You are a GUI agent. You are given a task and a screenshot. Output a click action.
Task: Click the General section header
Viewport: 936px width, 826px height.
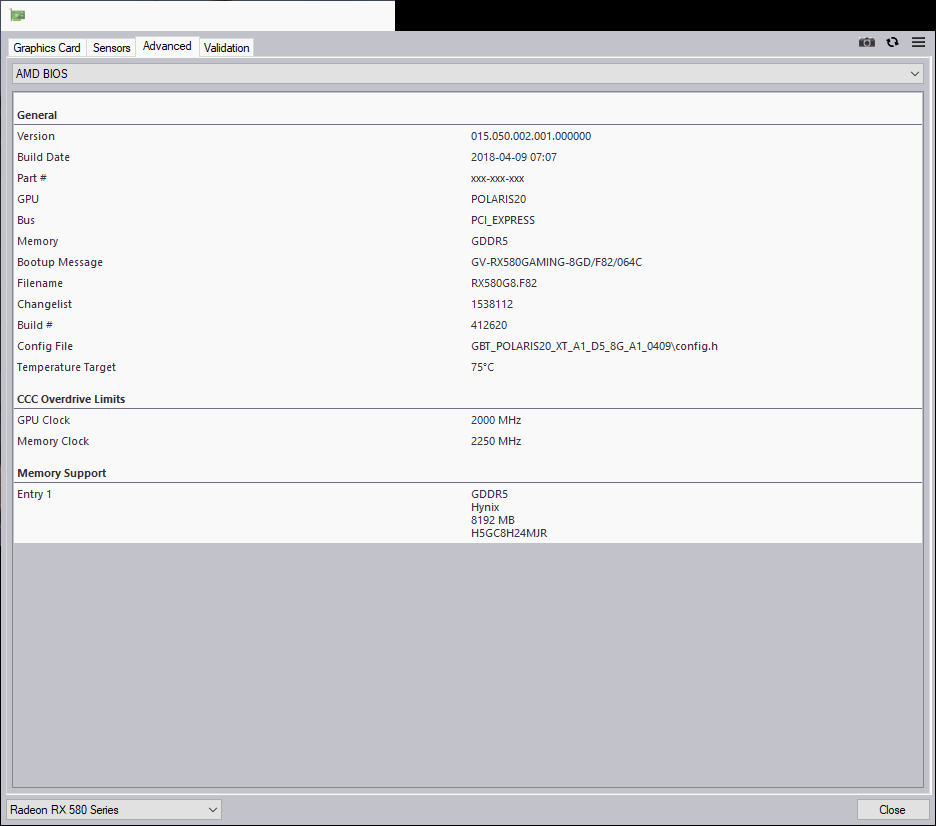[x=37, y=115]
